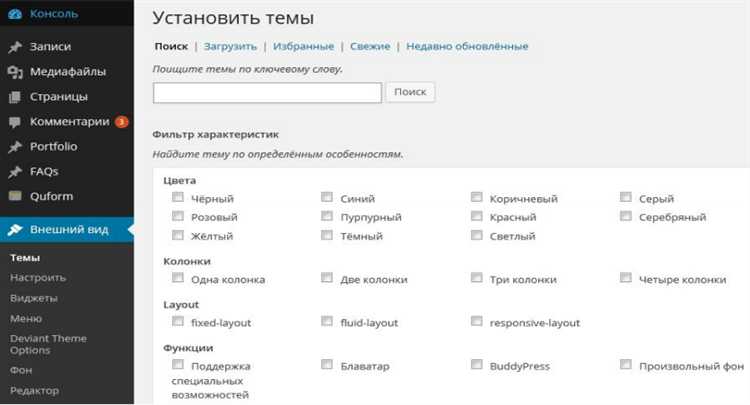Click the theme keyword search field

[267, 92]
